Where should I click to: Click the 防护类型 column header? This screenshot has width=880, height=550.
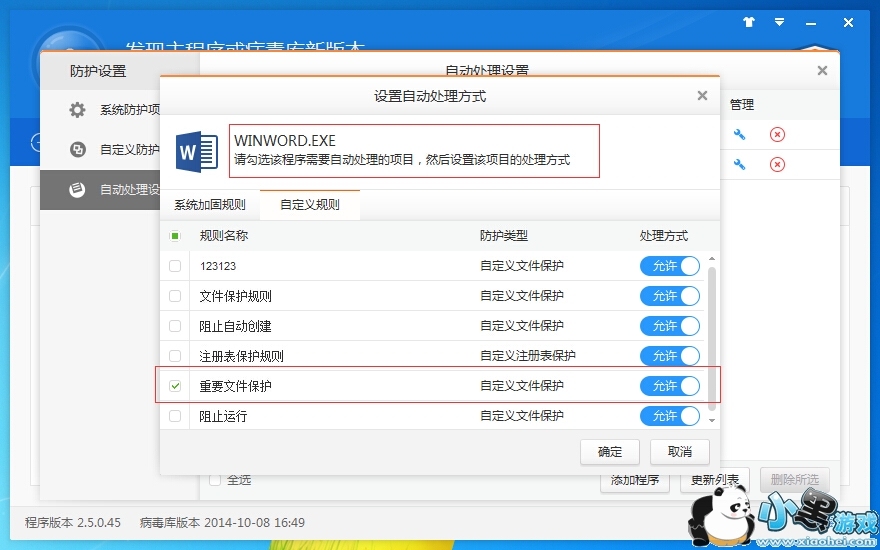(x=504, y=236)
